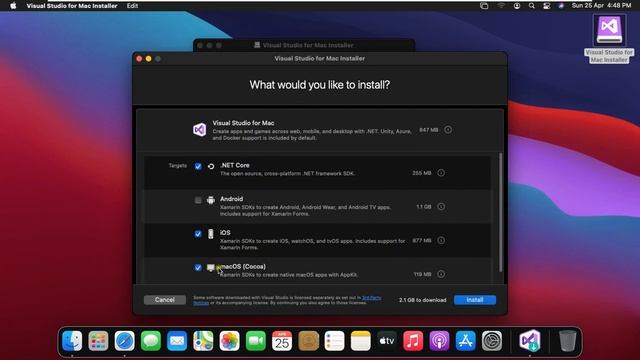Open Photos from the Dock
Screen dimensions: 640x360
pos(229,341)
